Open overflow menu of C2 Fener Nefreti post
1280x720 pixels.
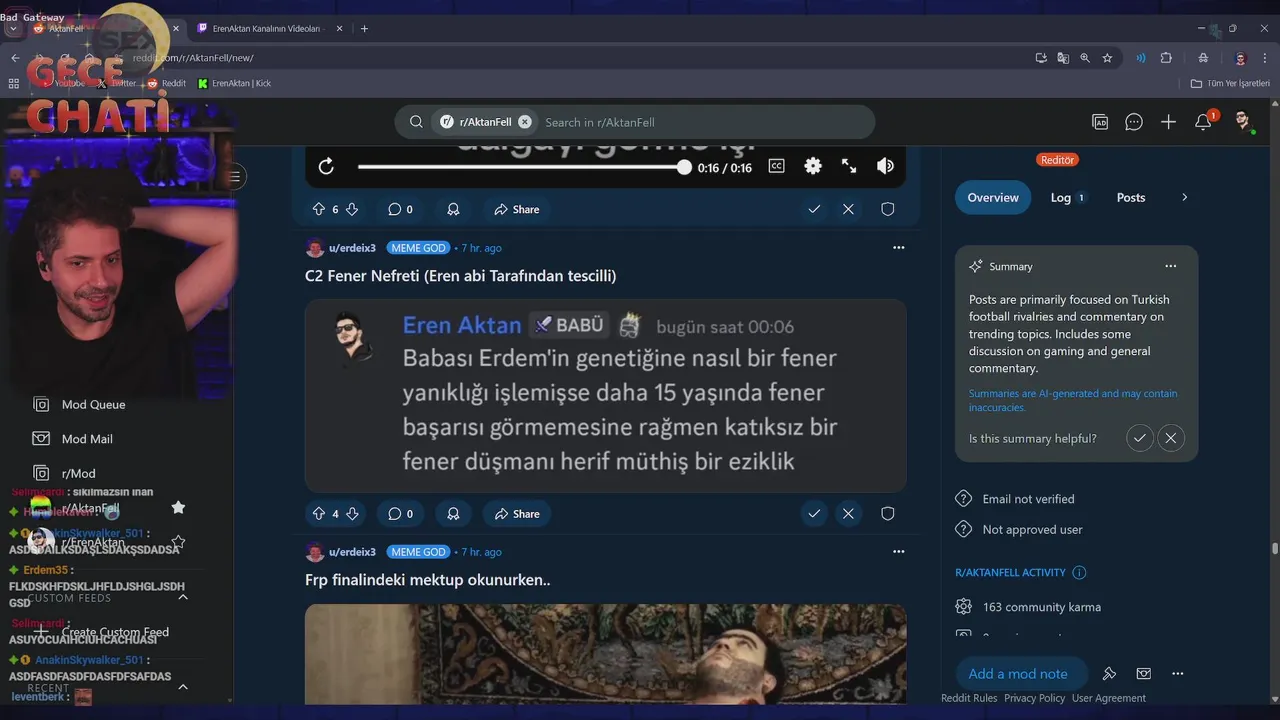tap(898, 247)
